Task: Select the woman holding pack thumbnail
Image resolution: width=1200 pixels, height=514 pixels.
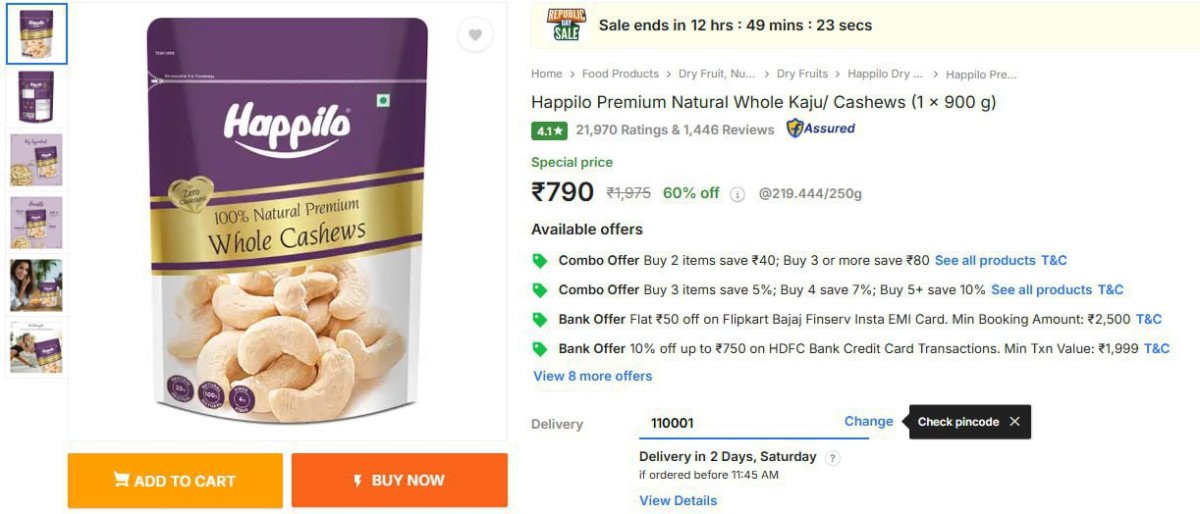Action: click(37, 285)
